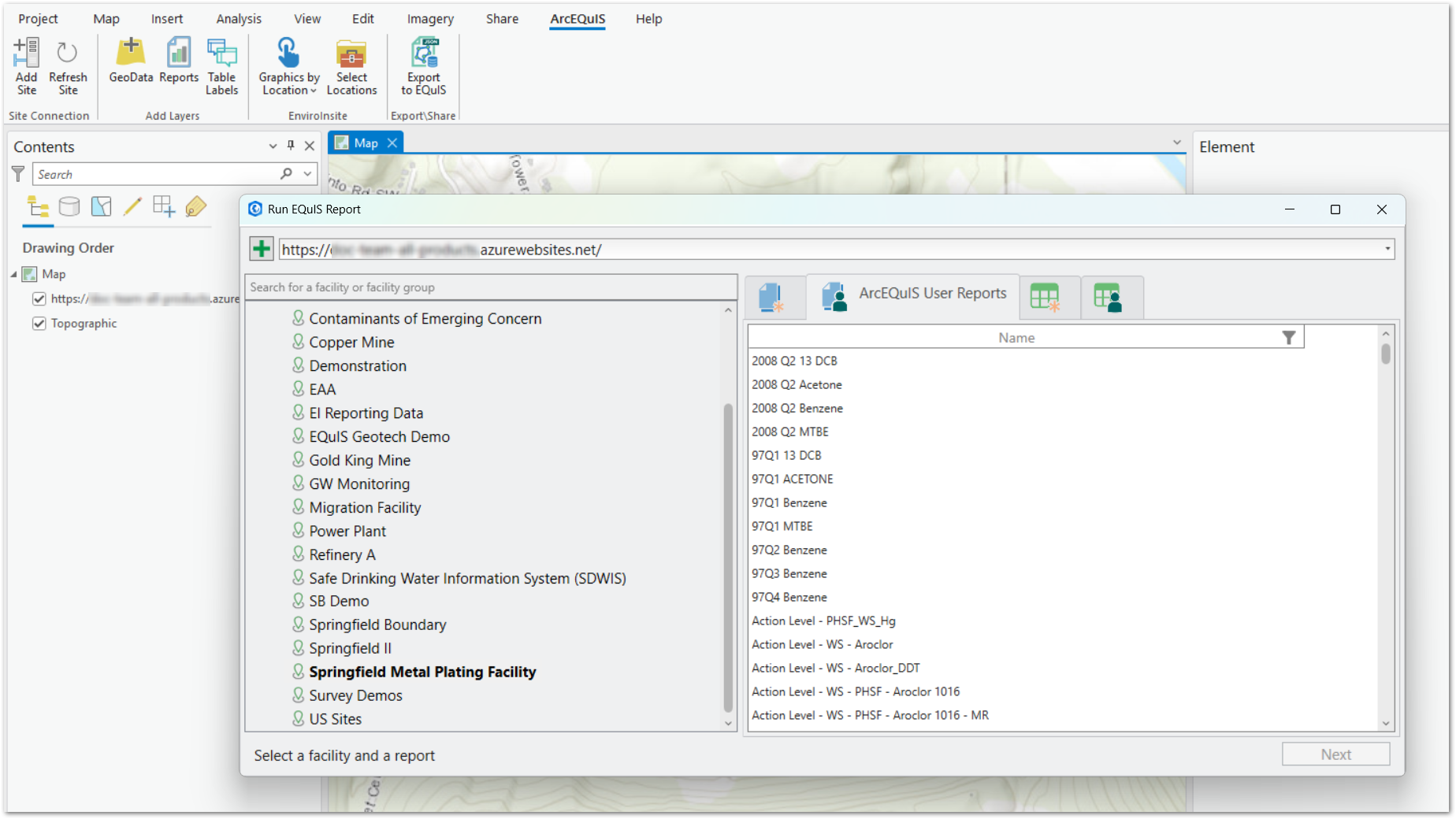Switch to List By Labeling view

pos(195,207)
